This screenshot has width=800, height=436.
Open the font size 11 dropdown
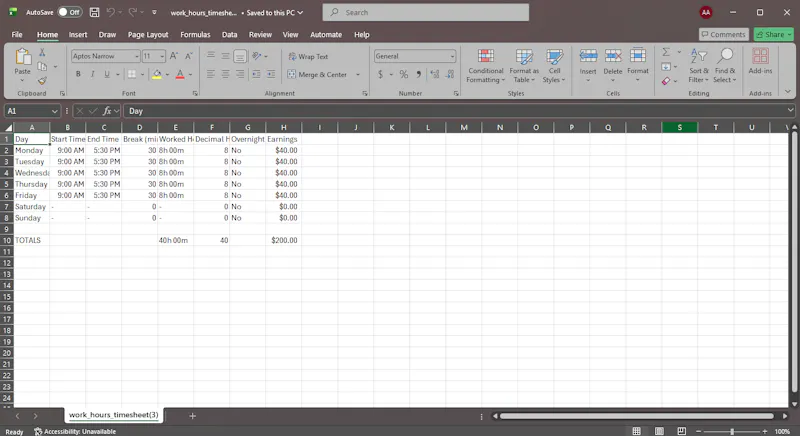pos(162,56)
